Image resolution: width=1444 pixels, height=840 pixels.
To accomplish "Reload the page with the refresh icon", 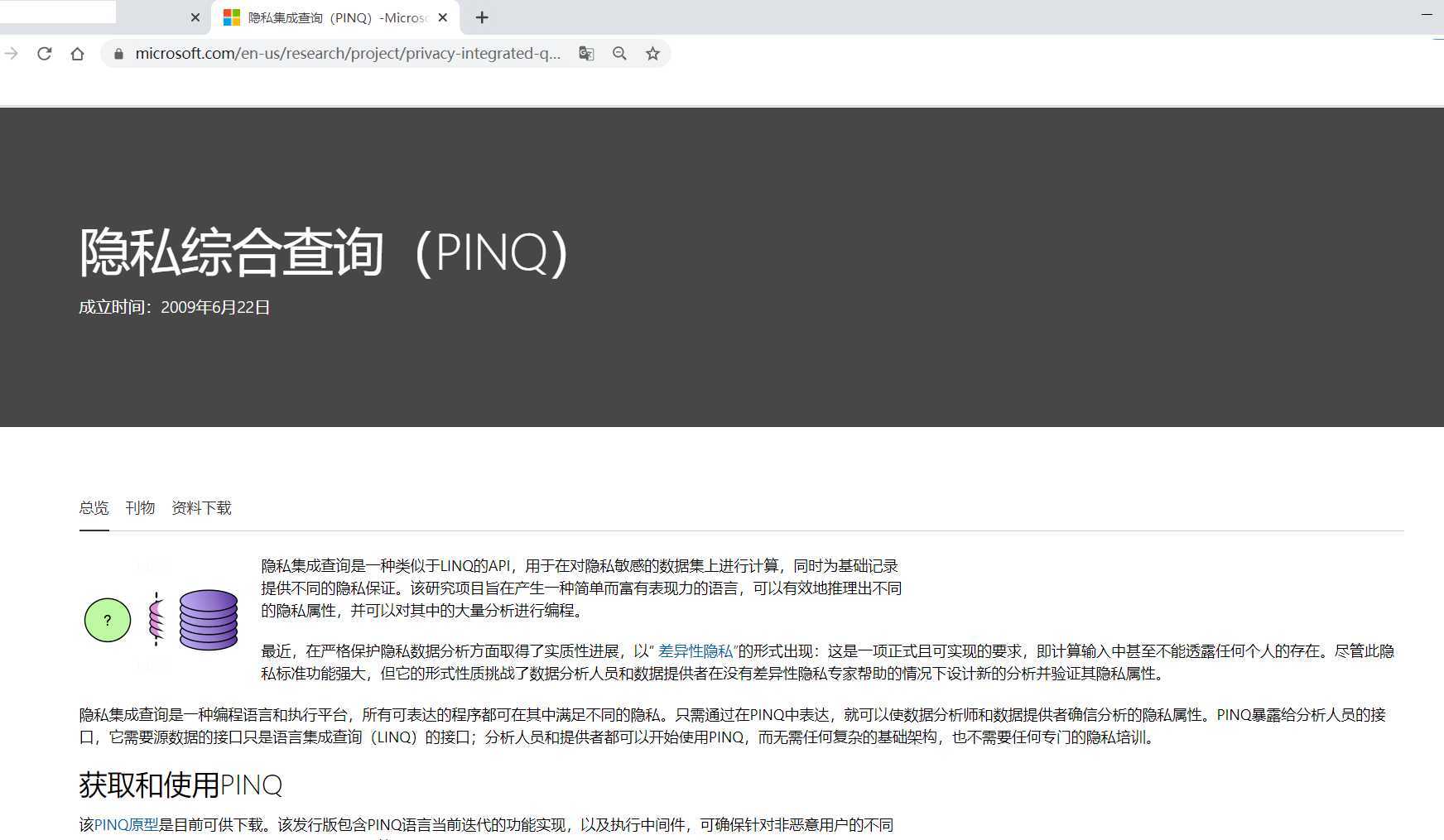I will click(45, 54).
